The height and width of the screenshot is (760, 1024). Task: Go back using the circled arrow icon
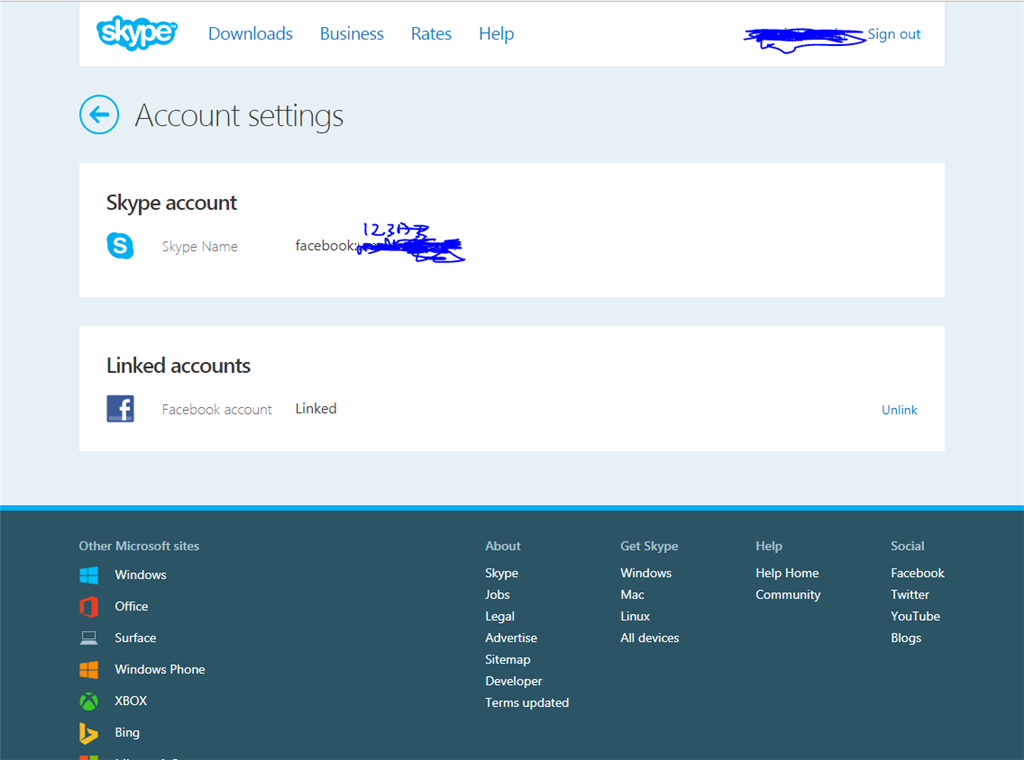pyautogui.click(x=99, y=115)
